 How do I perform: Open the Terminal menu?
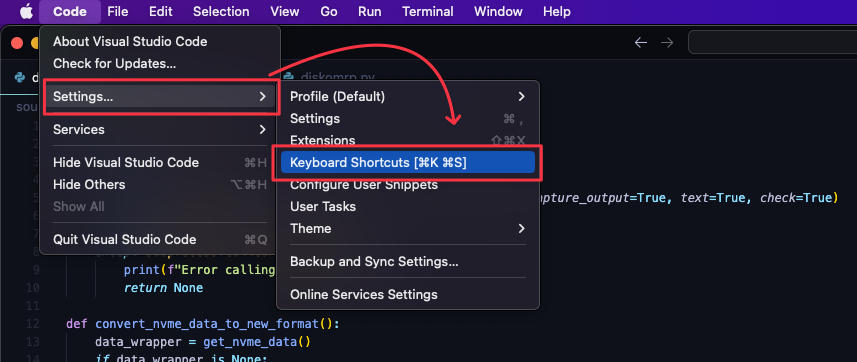tap(428, 11)
